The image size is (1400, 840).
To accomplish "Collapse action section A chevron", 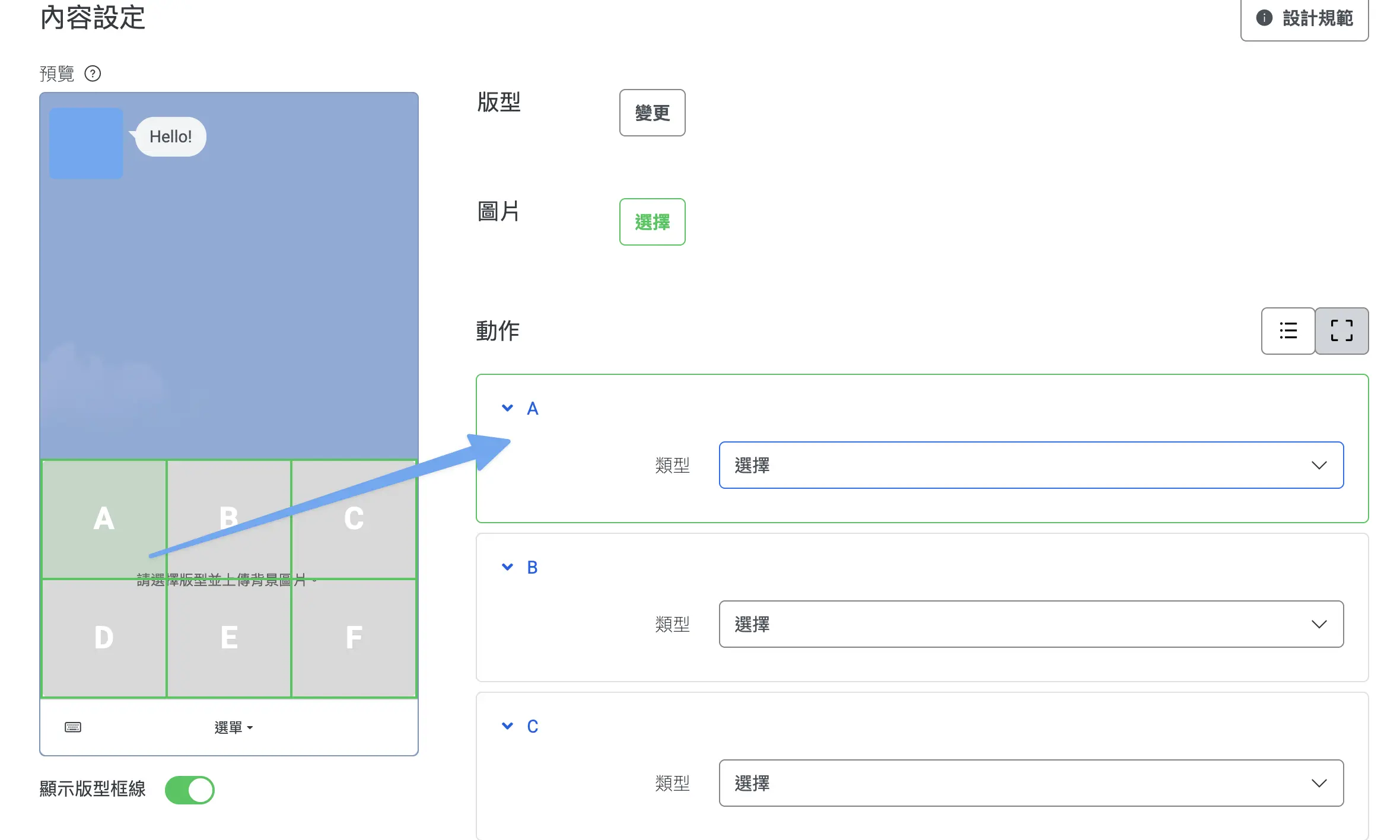I will point(507,408).
